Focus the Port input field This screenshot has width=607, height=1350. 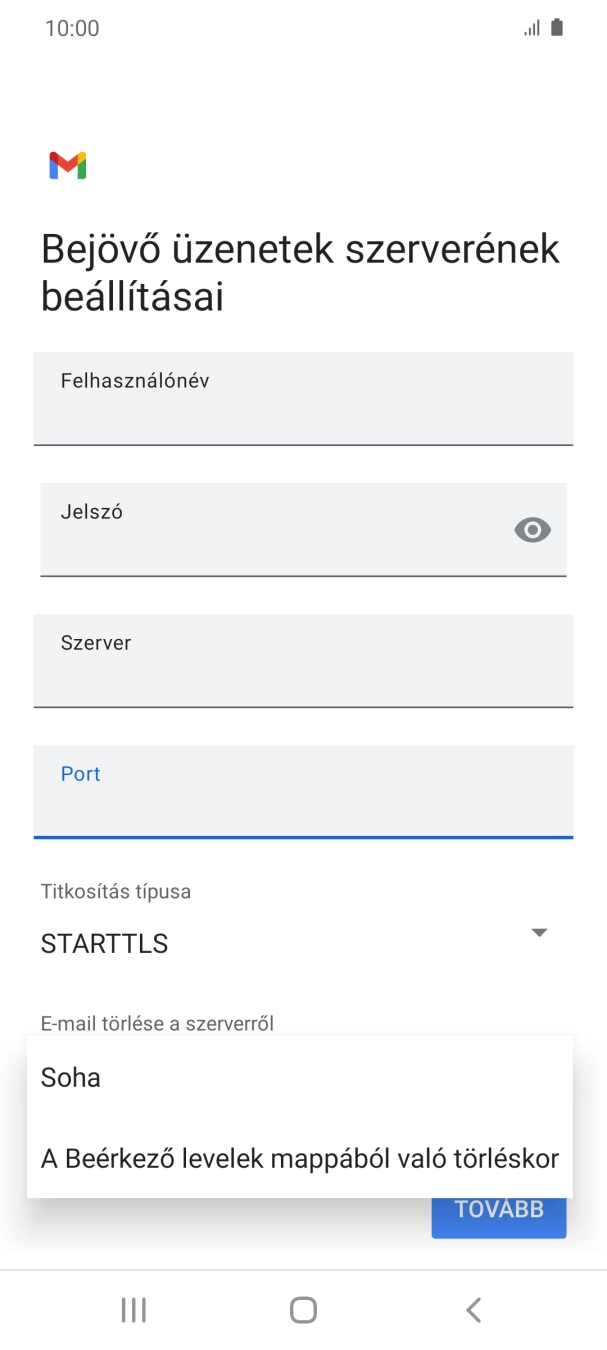303,792
